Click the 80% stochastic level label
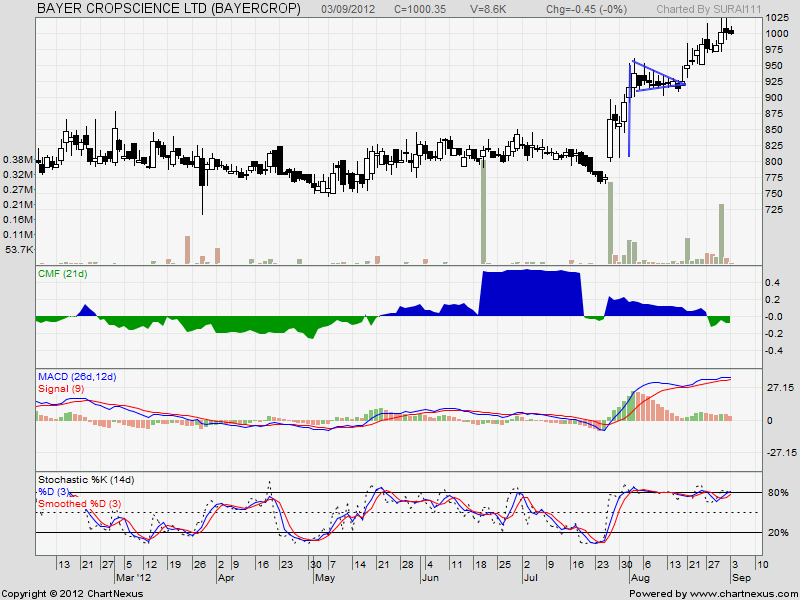The height and width of the screenshot is (600, 800). (x=778, y=493)
